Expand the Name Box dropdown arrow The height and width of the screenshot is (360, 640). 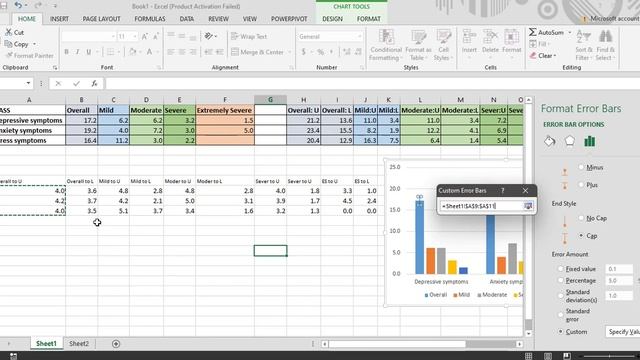(28, 83)
